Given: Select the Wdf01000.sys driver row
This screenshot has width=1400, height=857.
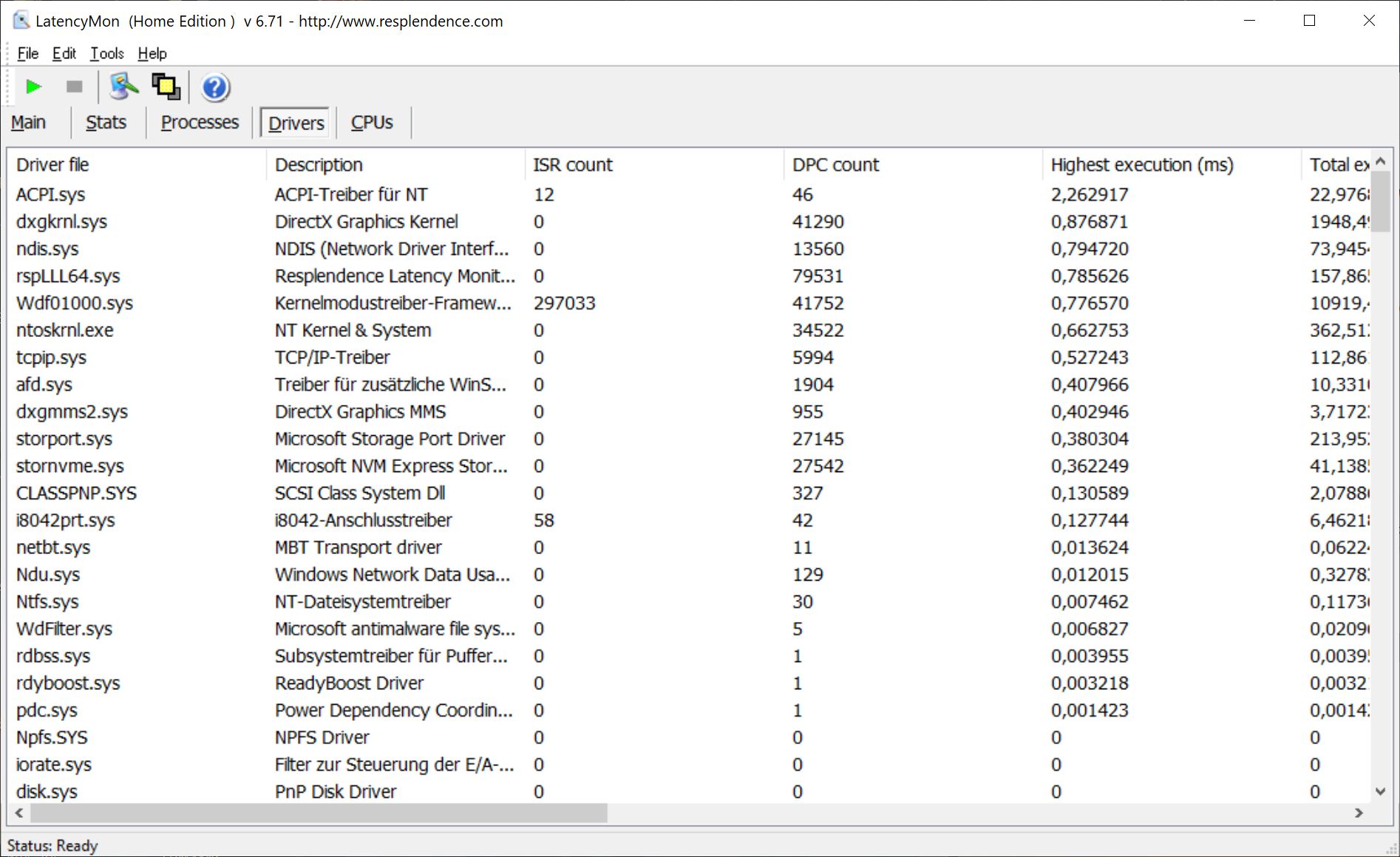Looking at the screenshot, I should (x=689, y=303).
